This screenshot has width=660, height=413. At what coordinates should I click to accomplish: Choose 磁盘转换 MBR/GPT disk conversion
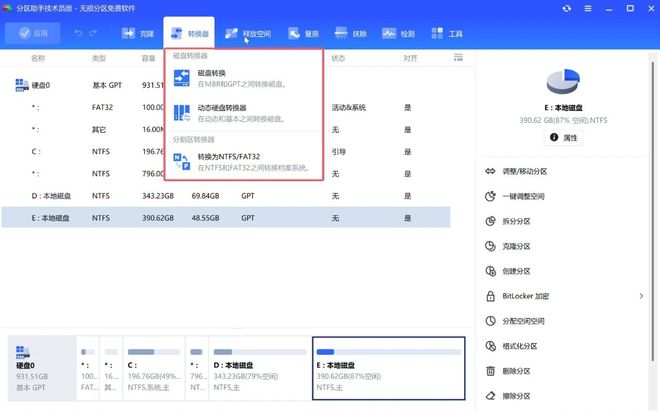click(243, 79)
